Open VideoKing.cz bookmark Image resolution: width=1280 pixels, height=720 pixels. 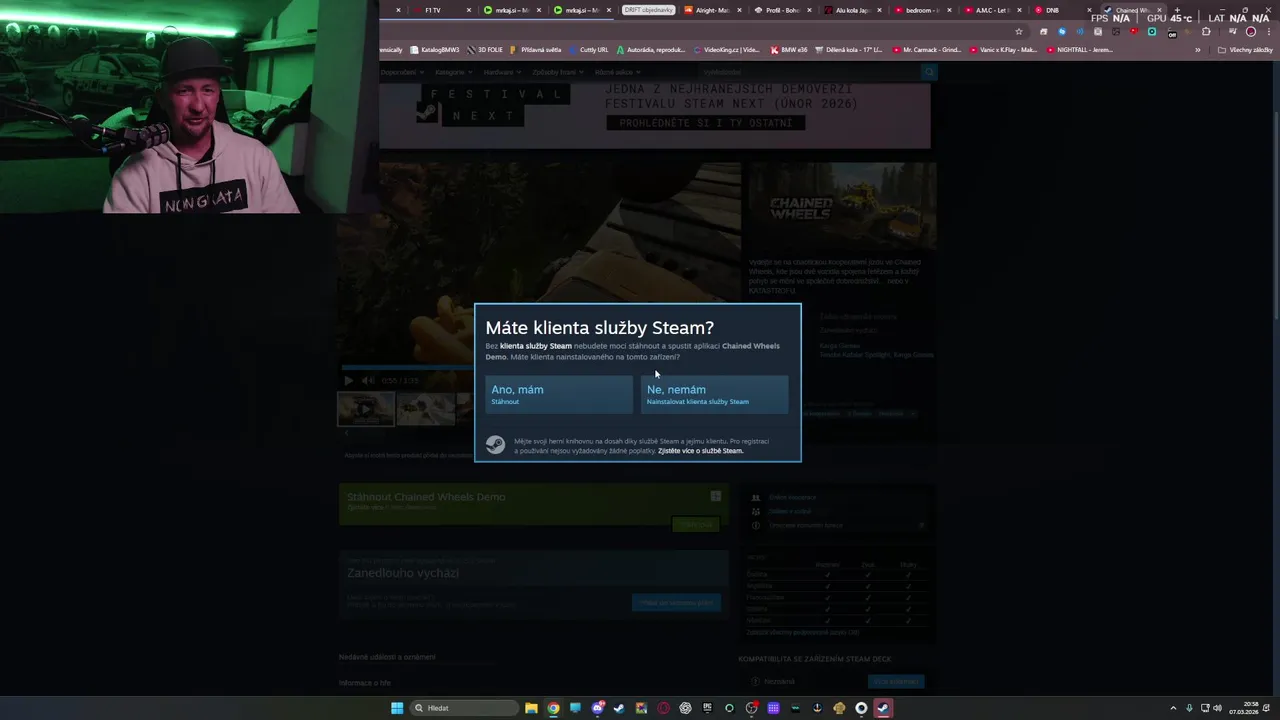pos(727,49)
